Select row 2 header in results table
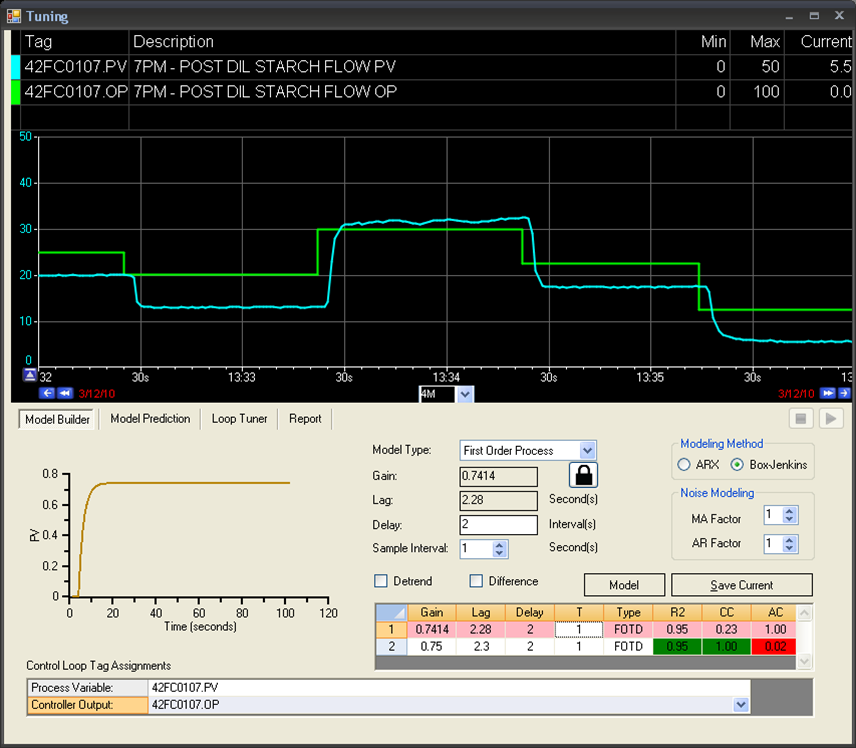856x748 pixels. click(391, 646)
